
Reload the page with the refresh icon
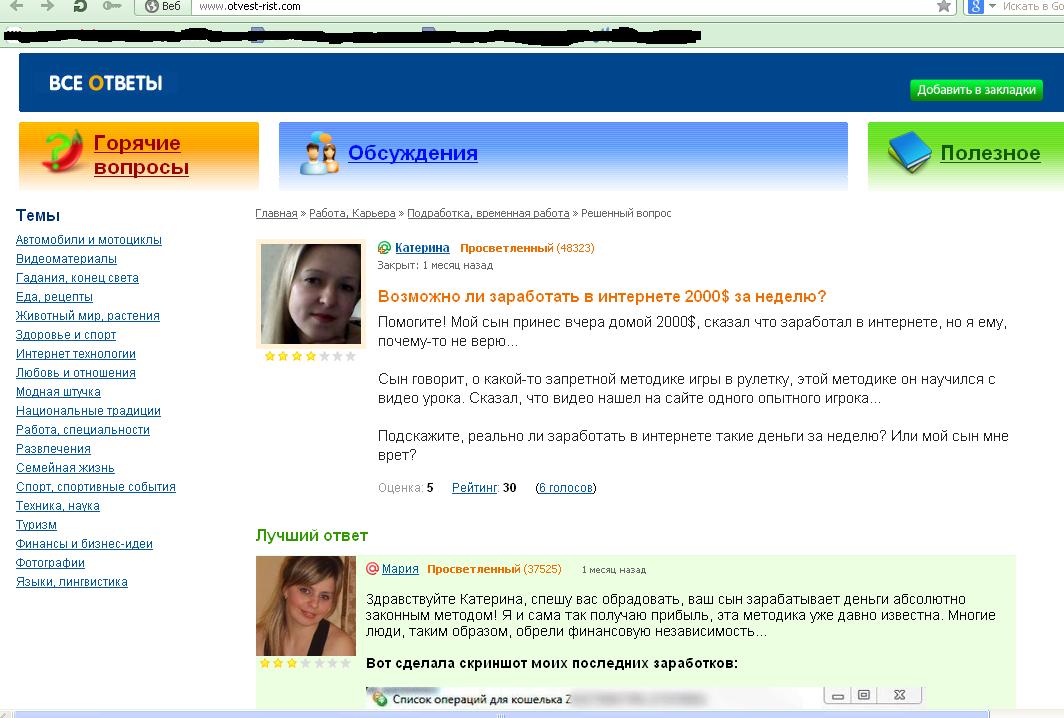click(80, 6)
